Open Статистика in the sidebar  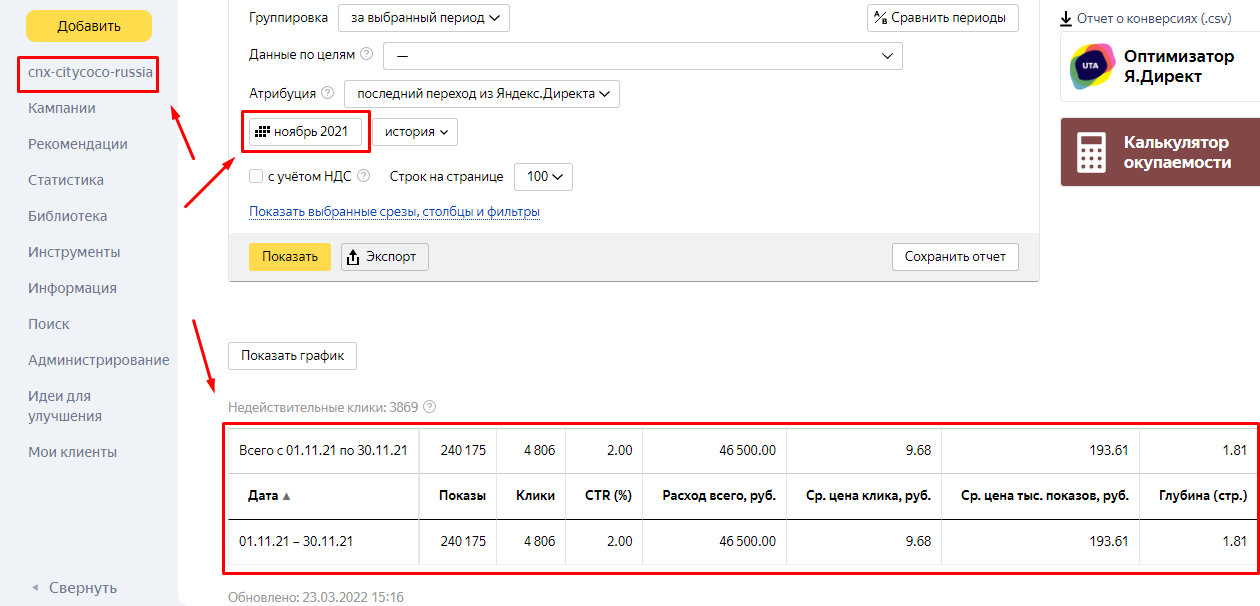coord(66,180)
